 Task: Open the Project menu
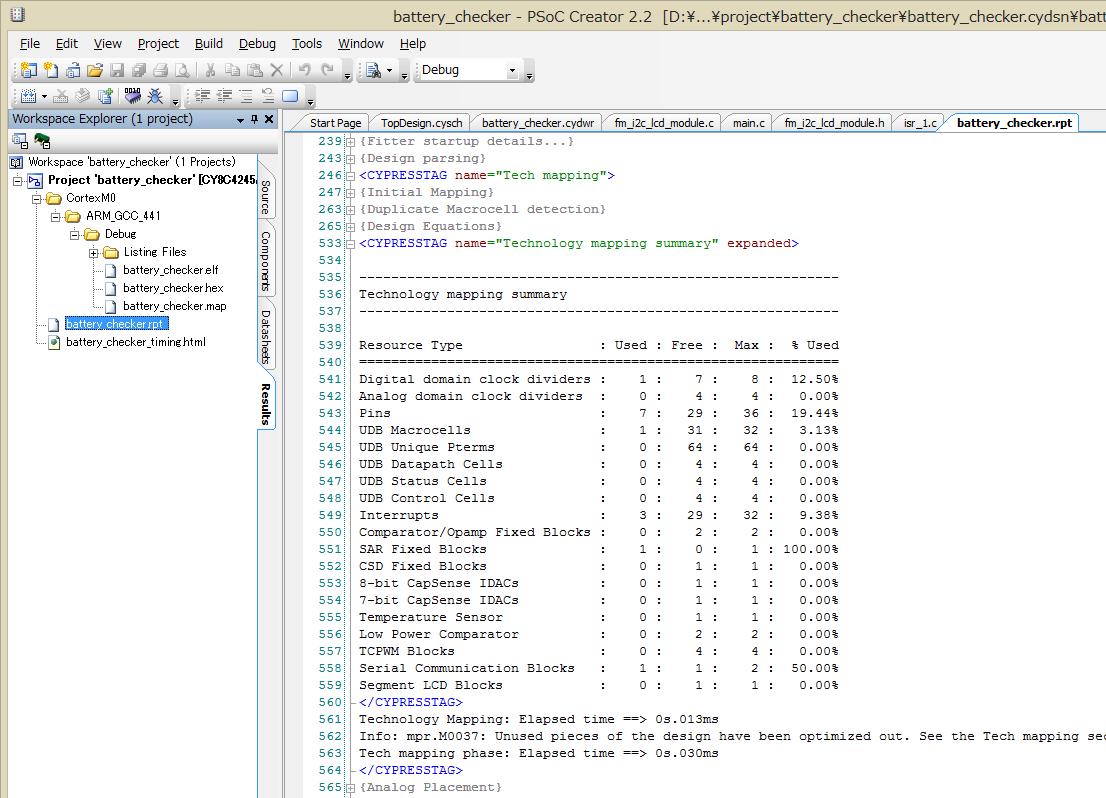[x=158, y=44]
